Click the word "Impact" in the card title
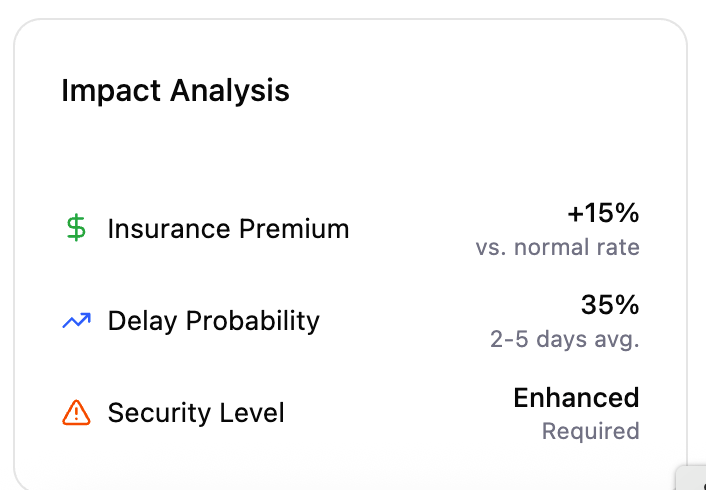The height and width of the screenshot is (490, 706). click(x=111, y=91)
